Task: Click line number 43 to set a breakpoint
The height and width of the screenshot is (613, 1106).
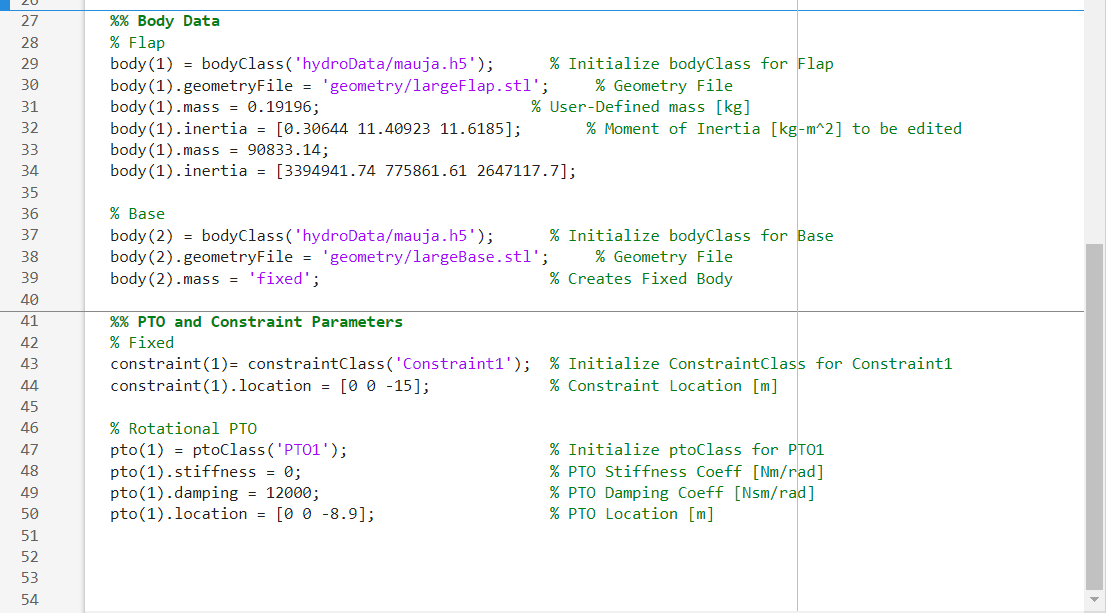Action: [x=29, y=364]
